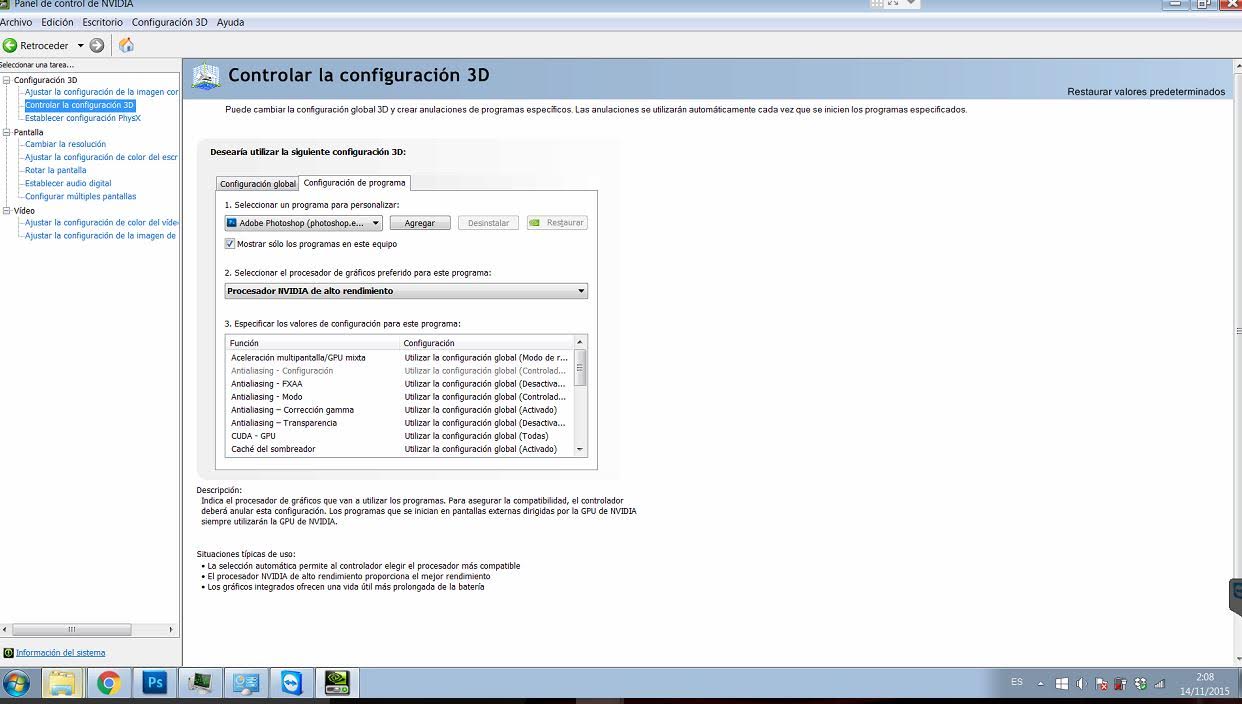The image size is (1242, 704).
Task: Click the settings list scroll-down arrow
Action: pos(580,450)
